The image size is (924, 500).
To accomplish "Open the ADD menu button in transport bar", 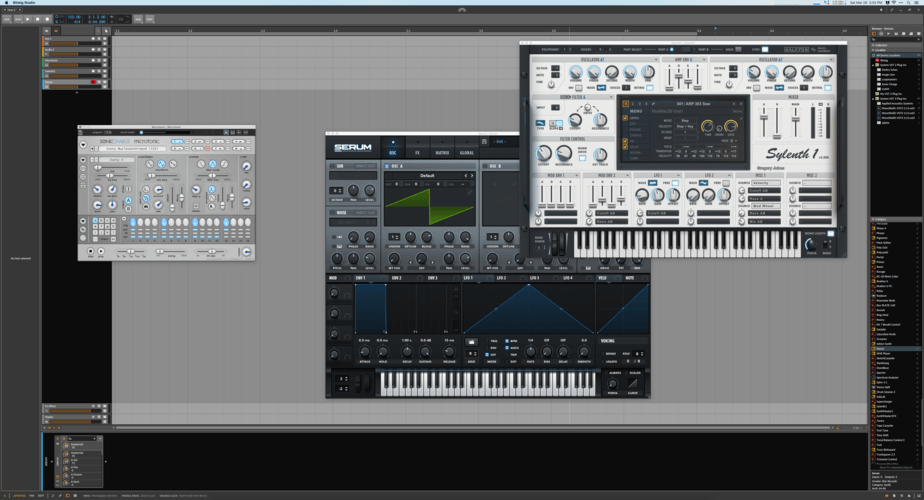I will click(138, 19).
